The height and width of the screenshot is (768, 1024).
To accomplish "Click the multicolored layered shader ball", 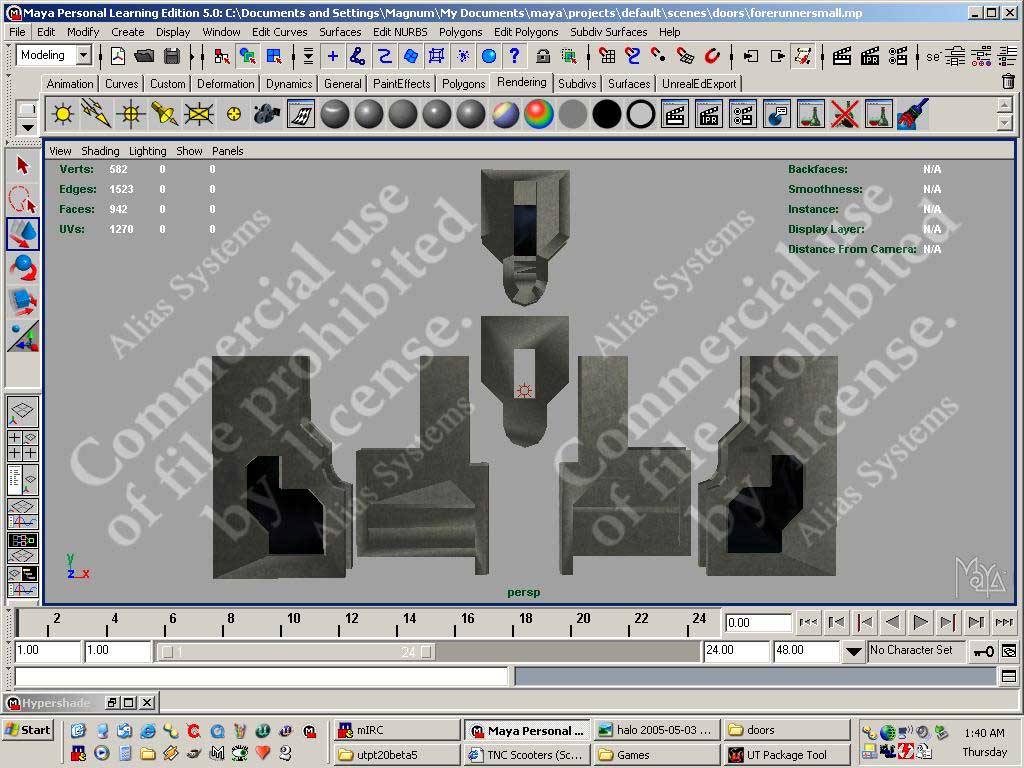I will (505, 114).
